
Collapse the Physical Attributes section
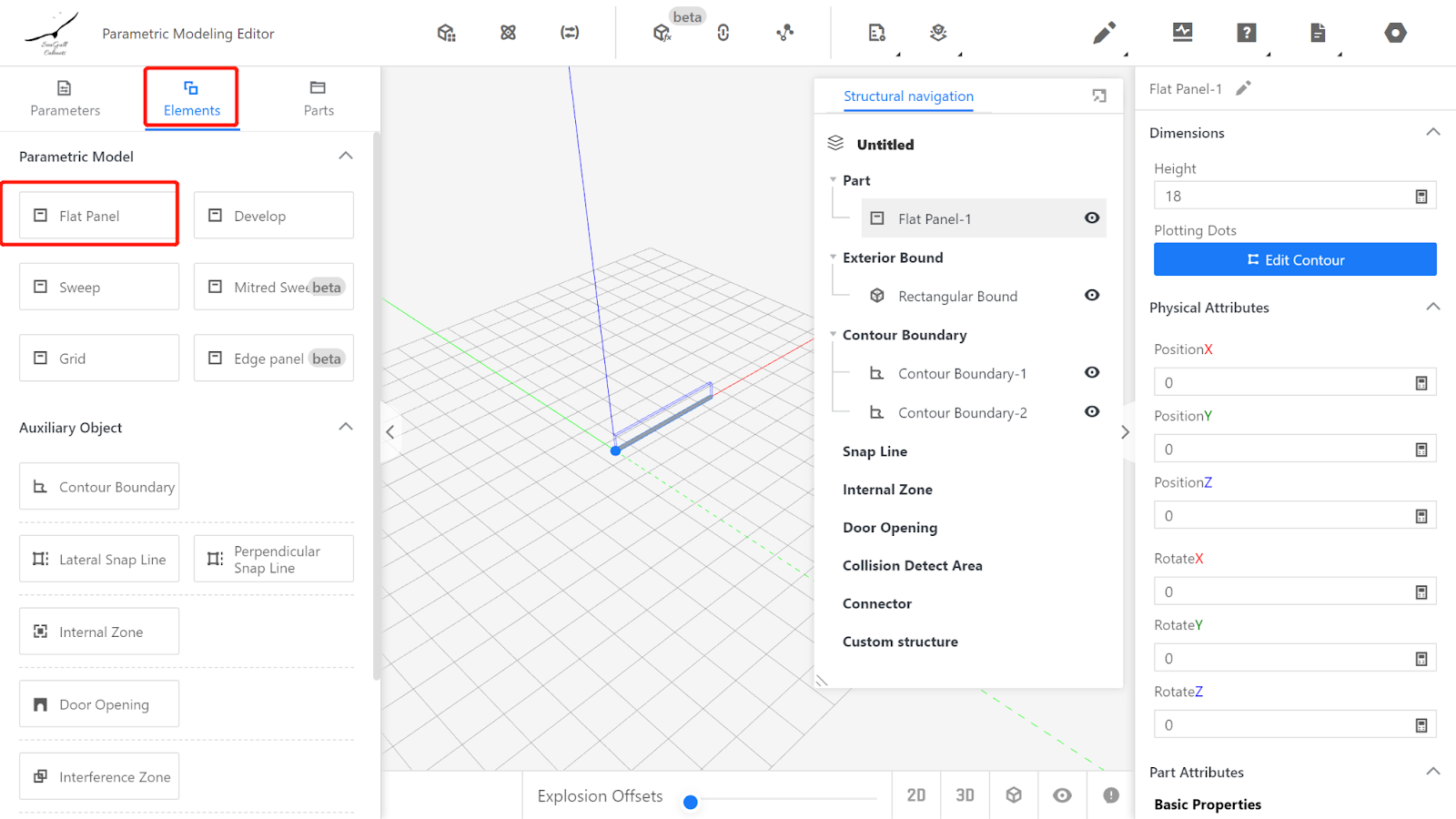pyautogui.click(x=1432, y=307)
